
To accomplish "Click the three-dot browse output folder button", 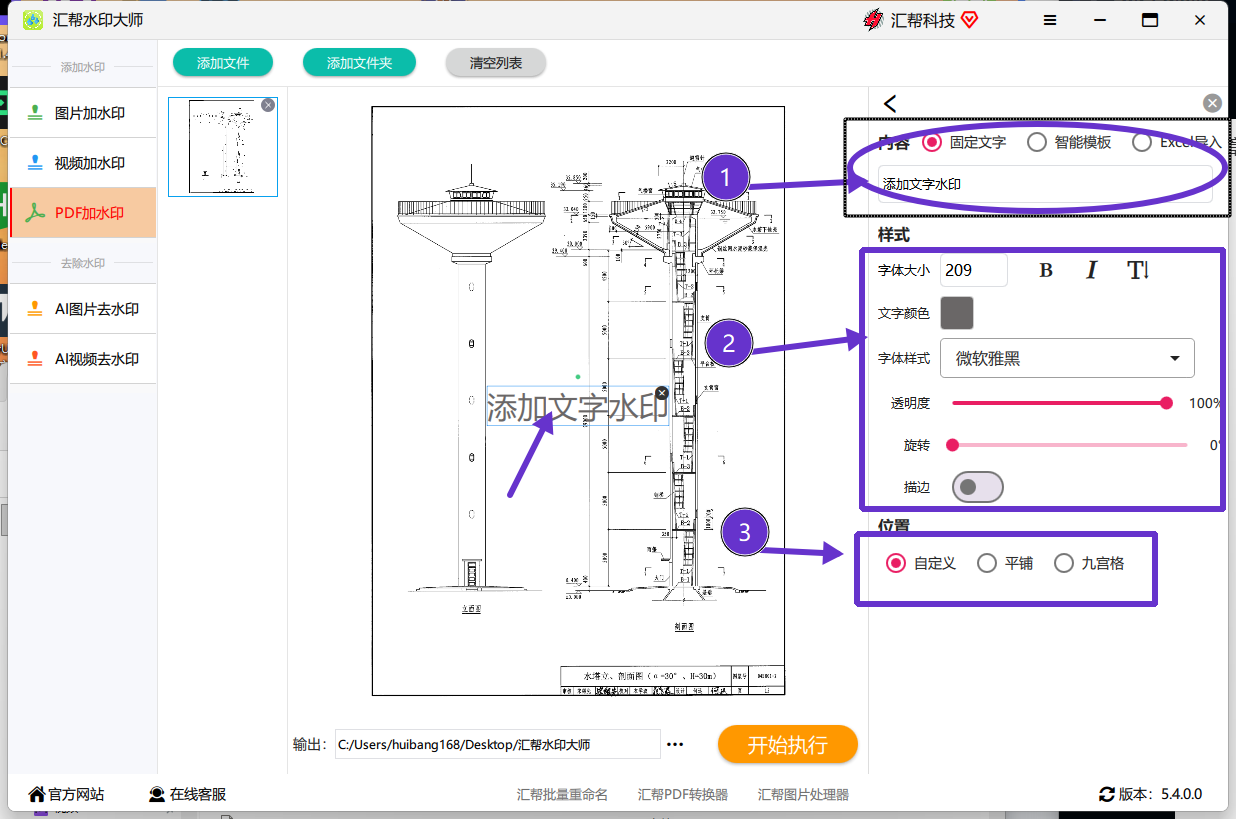I will 675,745.
